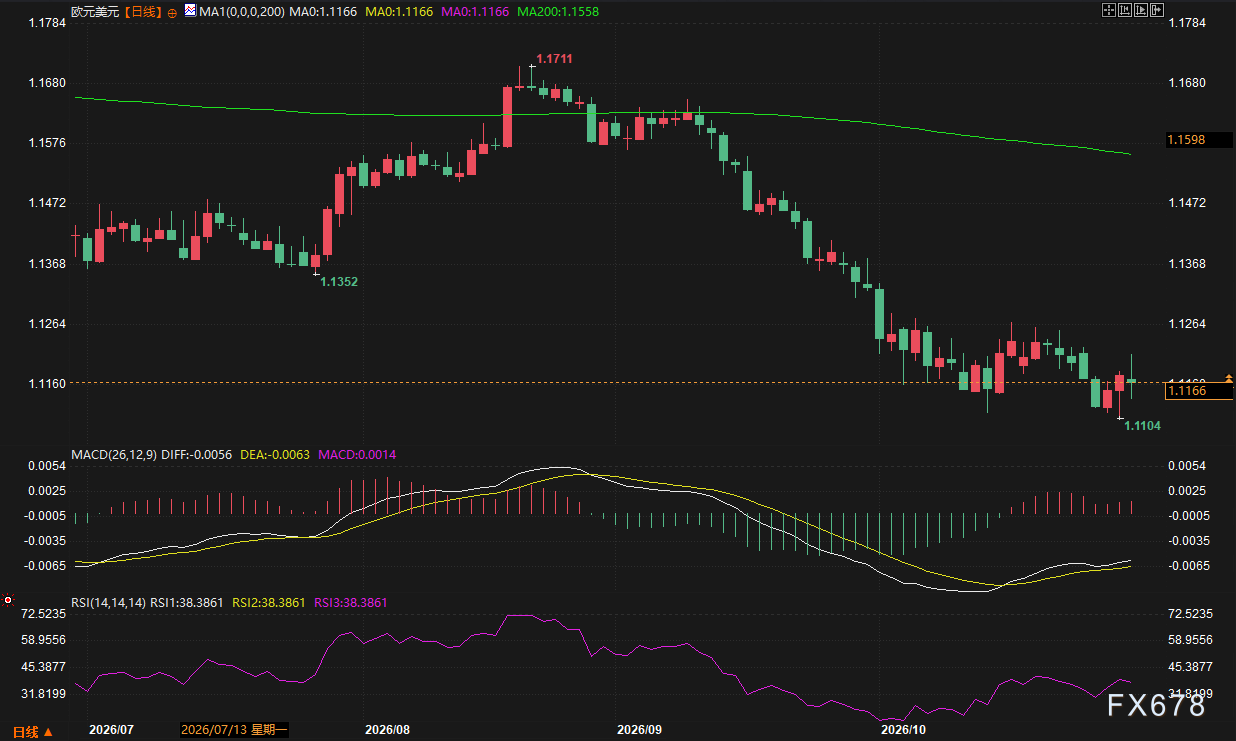Click the 2026/10 date label on time axis

(x=901, y=731)
